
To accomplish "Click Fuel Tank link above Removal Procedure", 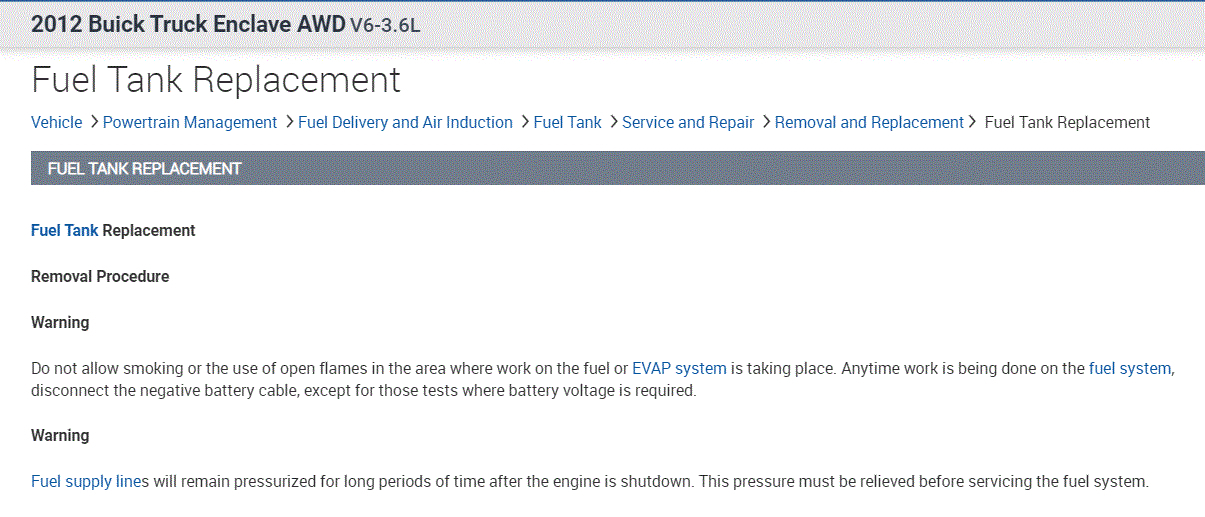I will (x=65, y=230).
